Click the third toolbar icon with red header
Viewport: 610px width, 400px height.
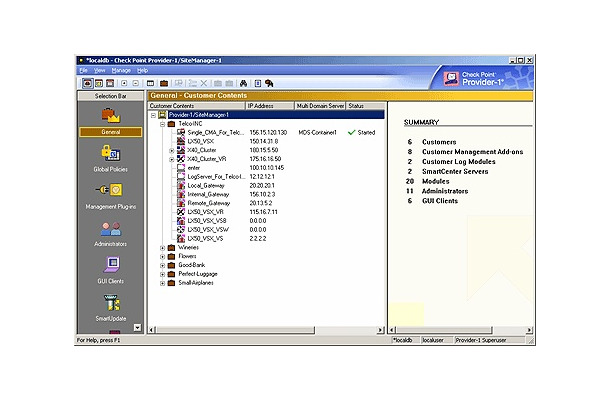pos(110,83)
